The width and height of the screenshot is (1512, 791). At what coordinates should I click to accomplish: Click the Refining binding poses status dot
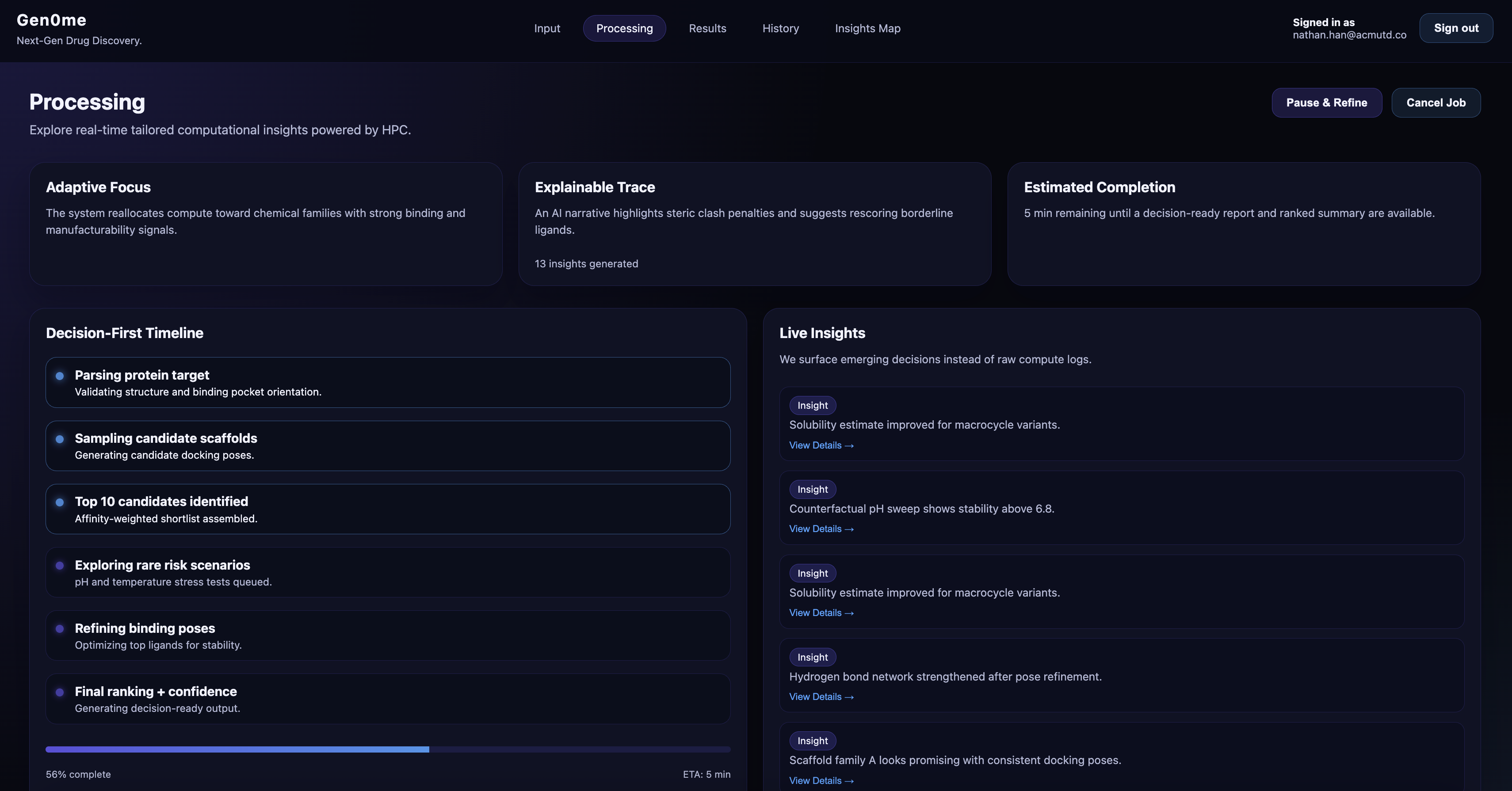click(60, 628)
